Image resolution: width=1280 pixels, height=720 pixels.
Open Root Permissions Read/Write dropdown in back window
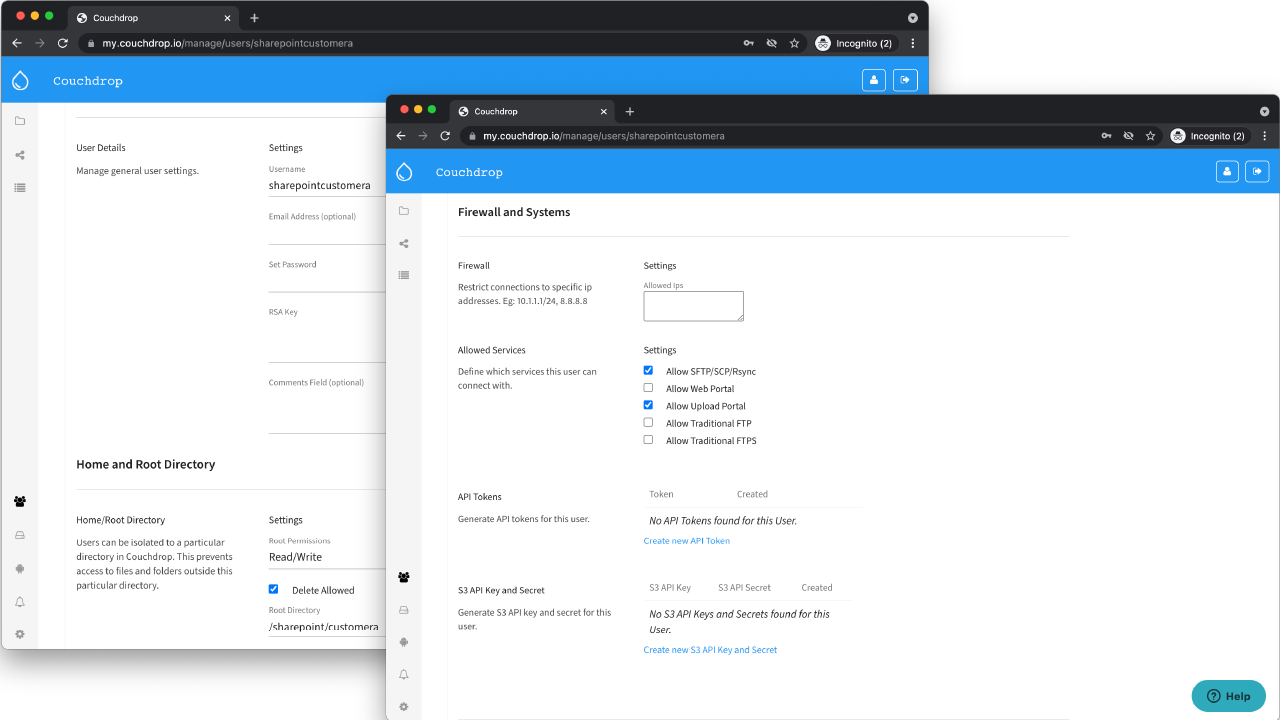(x=327, y=557)
